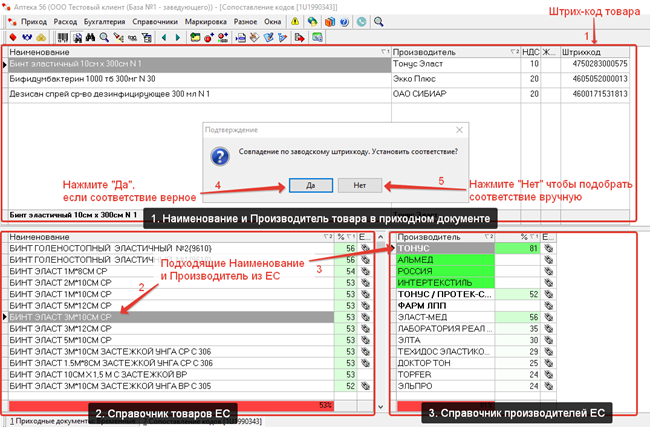Screen dimensions: 650x427
Task: Click the red diamond toolbar icon
Action: [13, 38]
